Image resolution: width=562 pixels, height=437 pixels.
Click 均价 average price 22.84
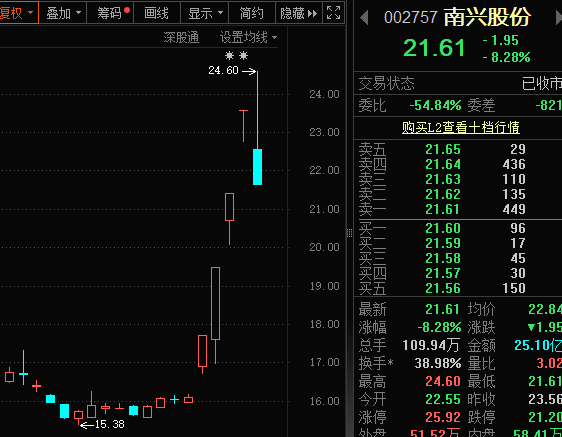pyautogui.click(x=545, y=309)
